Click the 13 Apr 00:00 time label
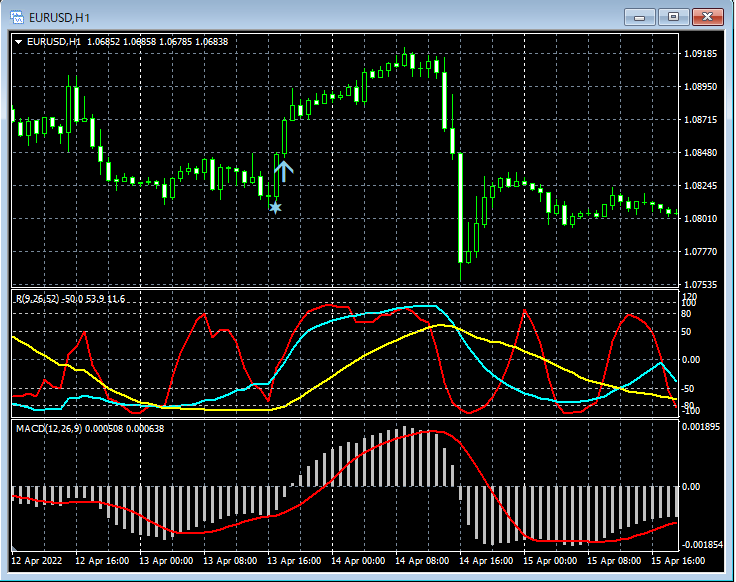Viewport: 736px width, 582px height. [x=166, y=561]
